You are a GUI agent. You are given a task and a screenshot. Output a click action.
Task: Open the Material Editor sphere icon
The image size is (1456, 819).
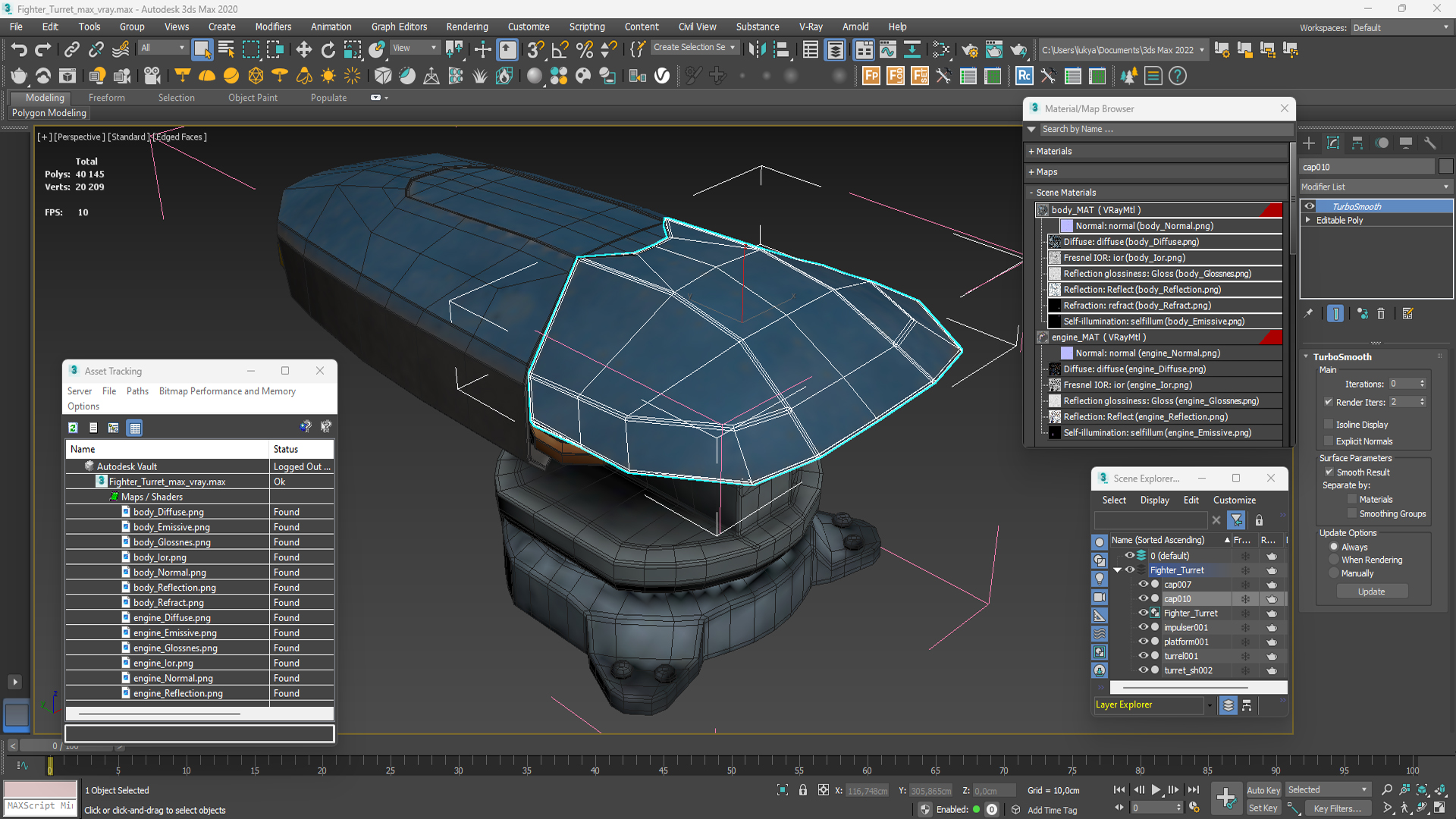(x=535, y=76)
